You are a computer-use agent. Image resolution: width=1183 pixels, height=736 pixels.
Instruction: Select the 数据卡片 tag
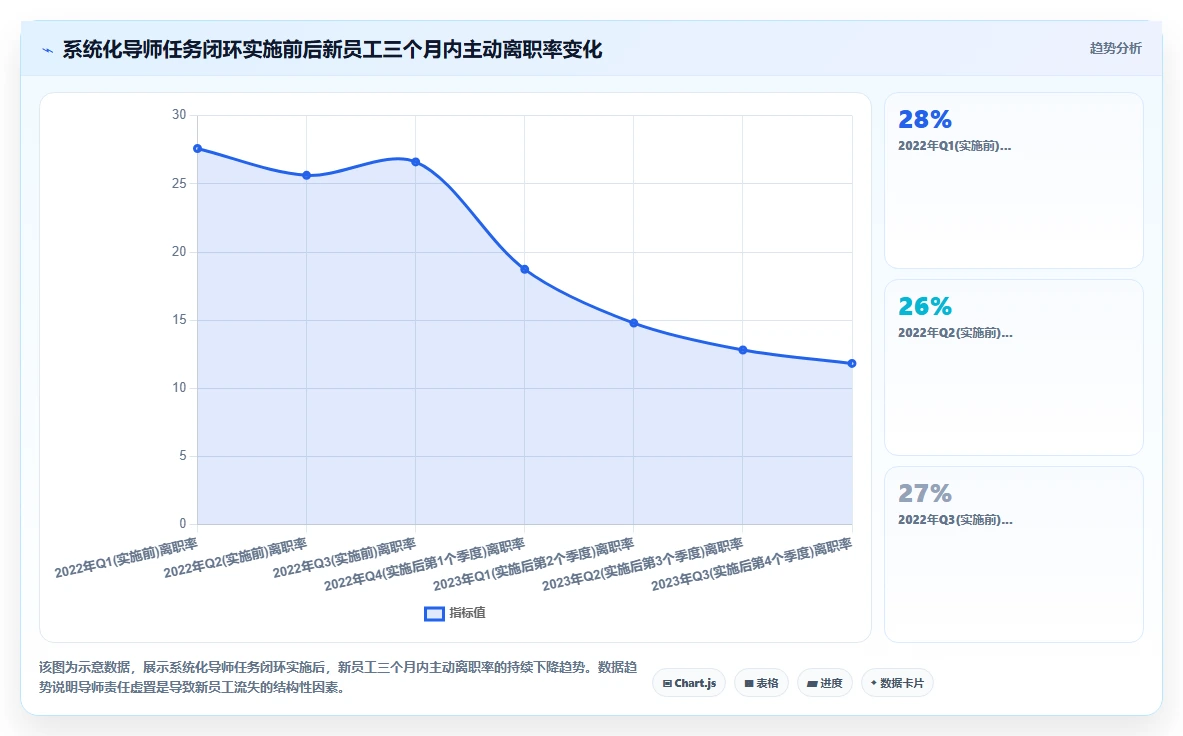click(897, 683)
